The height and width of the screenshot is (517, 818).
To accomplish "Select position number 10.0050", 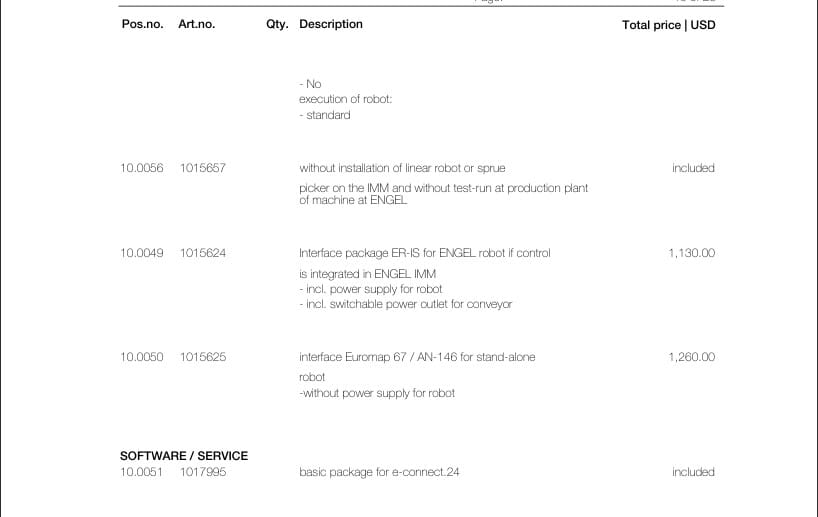I will [142, 357].
